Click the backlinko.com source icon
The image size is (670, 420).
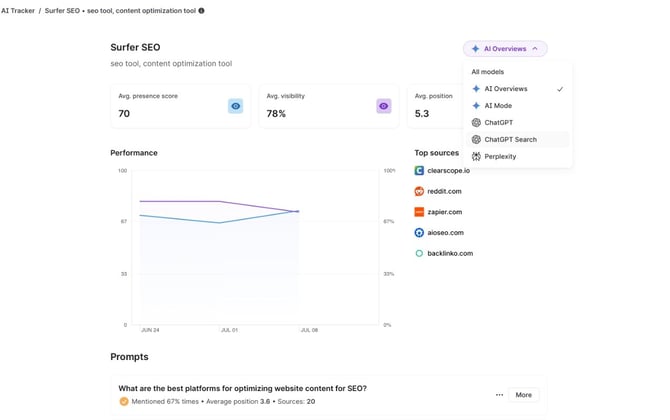click(x=420, y=253)
